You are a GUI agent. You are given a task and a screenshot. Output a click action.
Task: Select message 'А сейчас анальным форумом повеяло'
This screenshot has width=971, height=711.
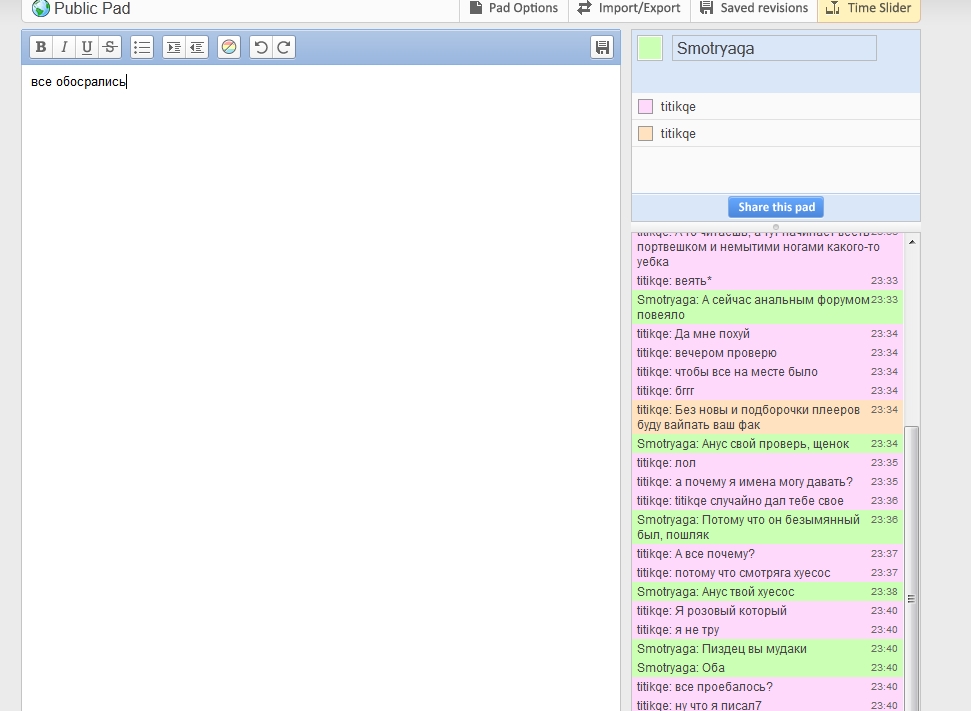767,307
